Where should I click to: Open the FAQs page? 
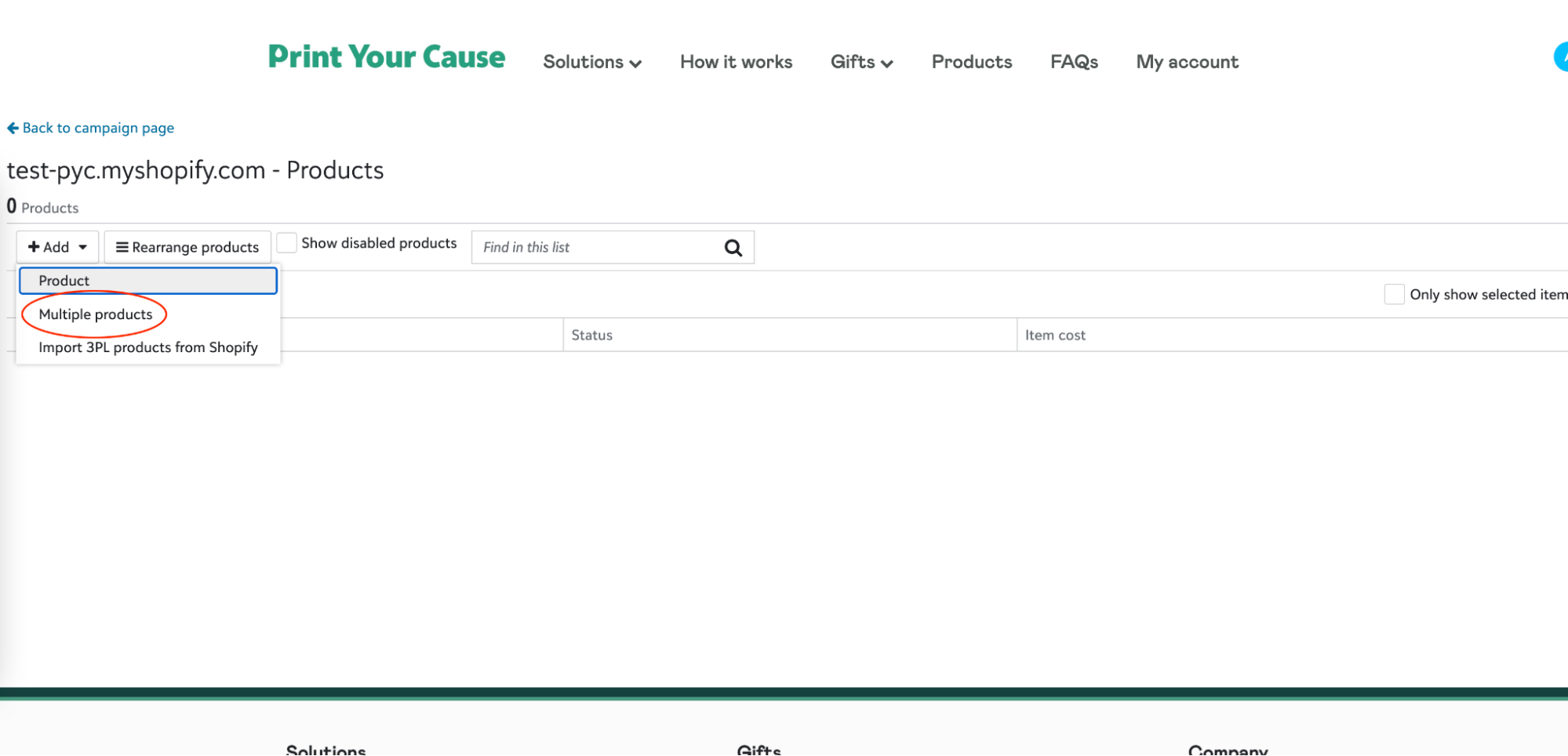click(x=1074, y=62)
